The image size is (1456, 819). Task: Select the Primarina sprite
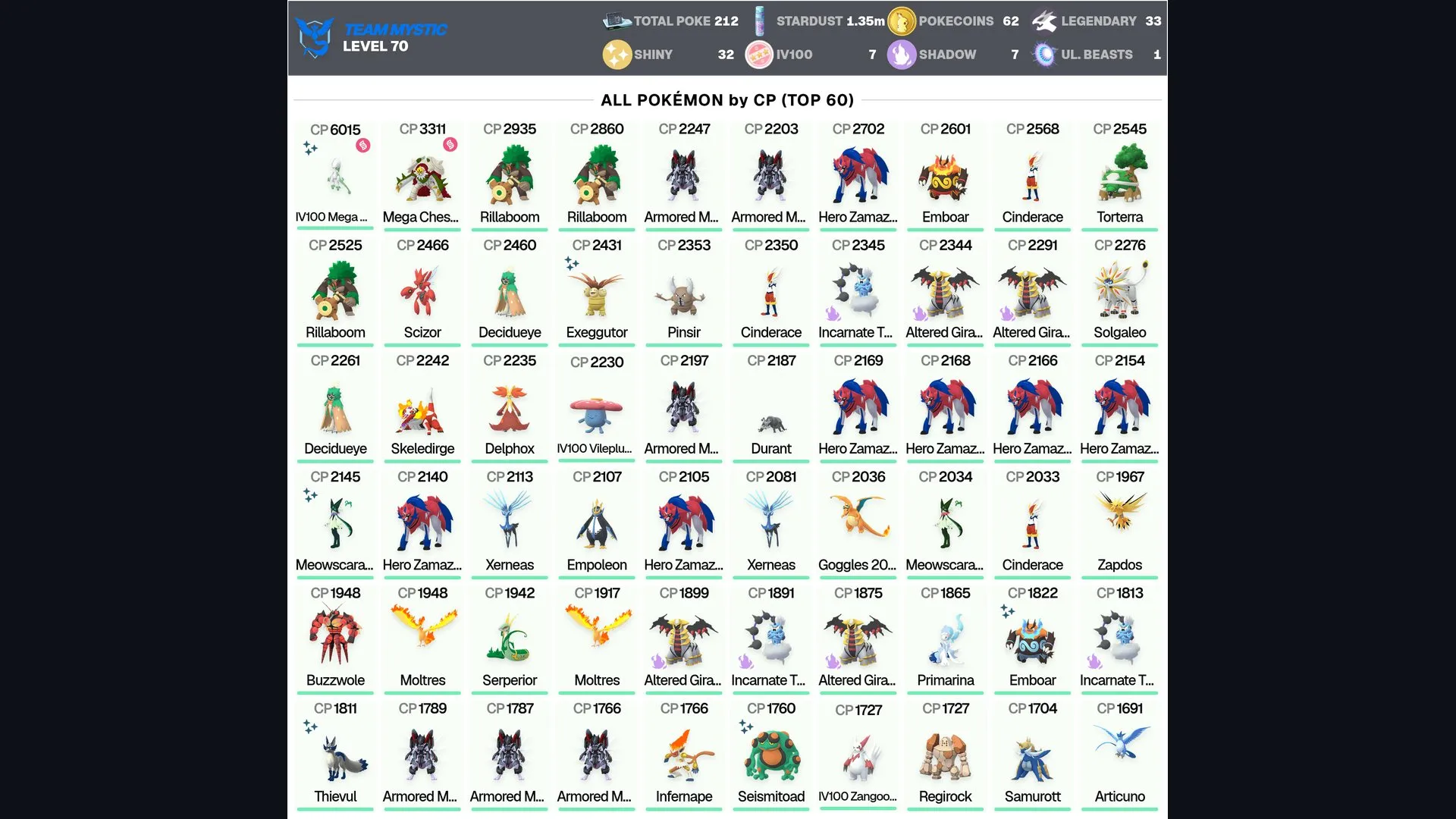tap(946, 639)
